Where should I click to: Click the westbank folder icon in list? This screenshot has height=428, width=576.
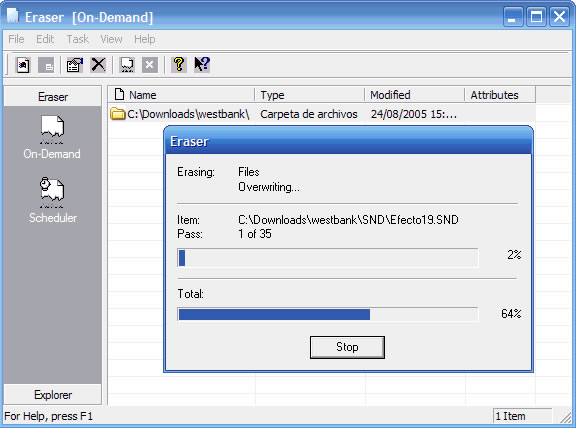118,114
